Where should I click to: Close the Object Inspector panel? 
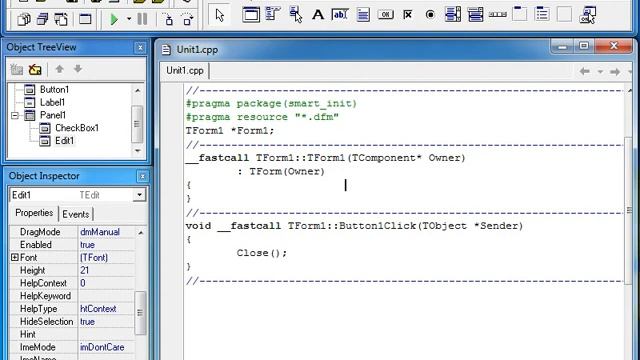tap(142, 176)
